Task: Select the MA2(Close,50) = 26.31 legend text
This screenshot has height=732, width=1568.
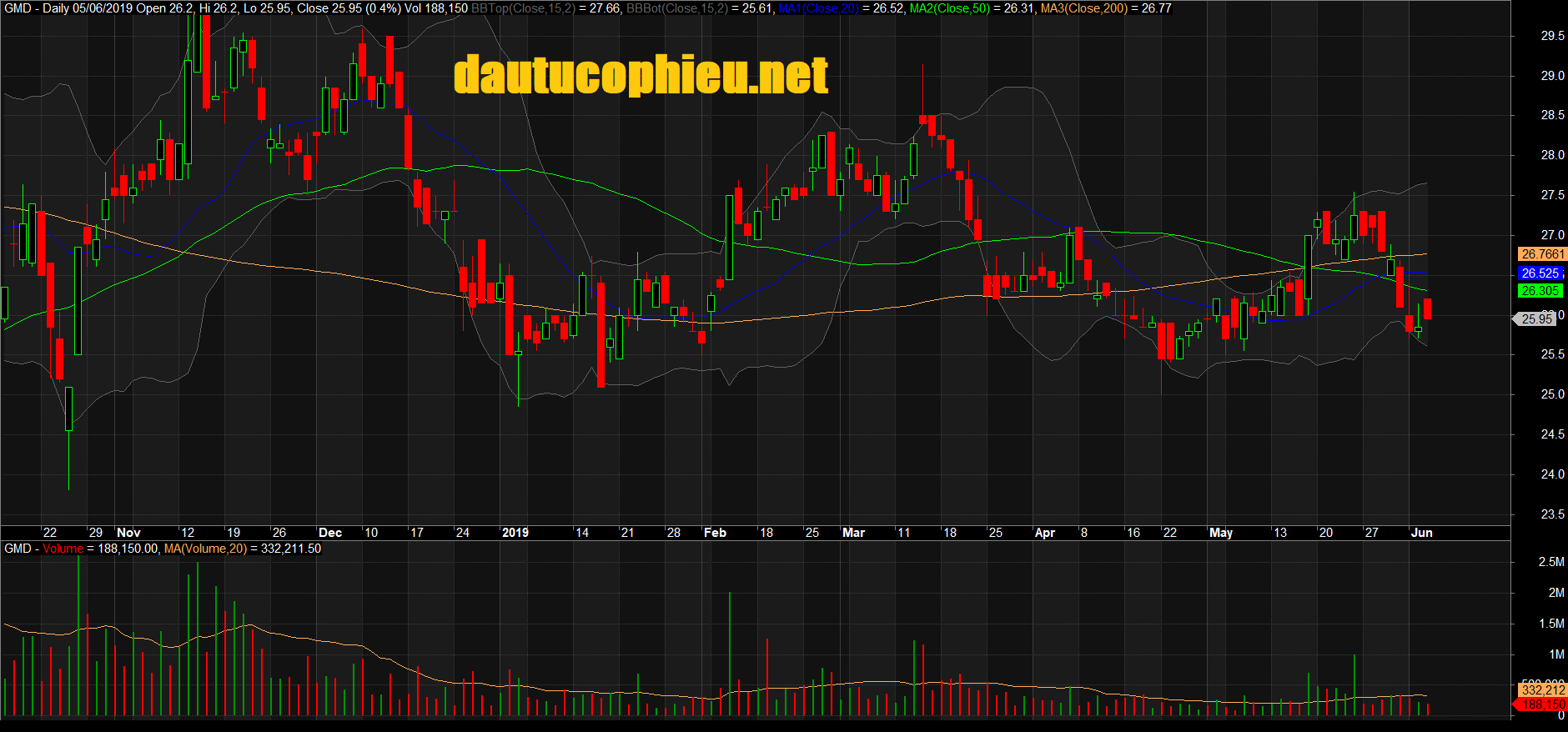Action: coord(972,8)
